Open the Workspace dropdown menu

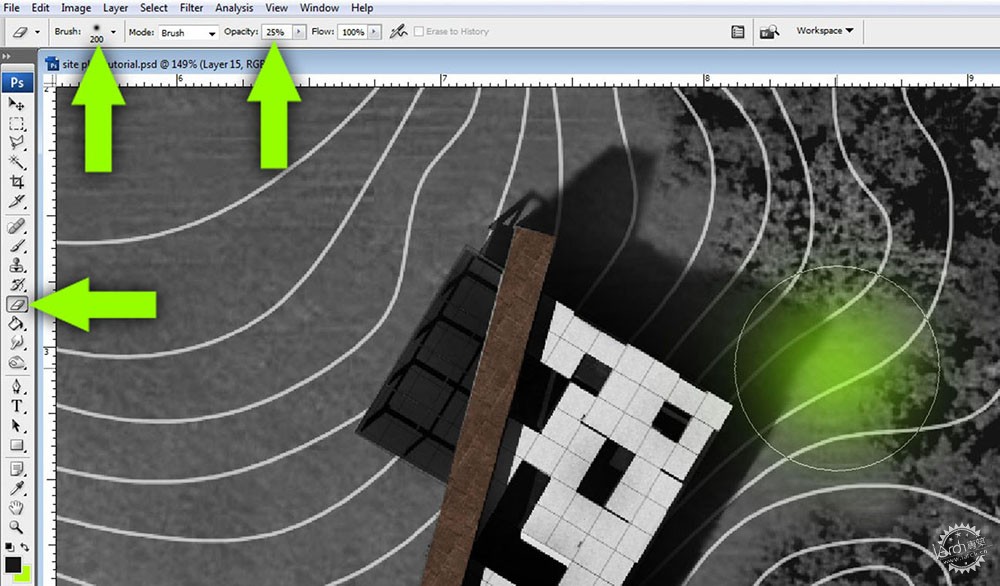825,31
